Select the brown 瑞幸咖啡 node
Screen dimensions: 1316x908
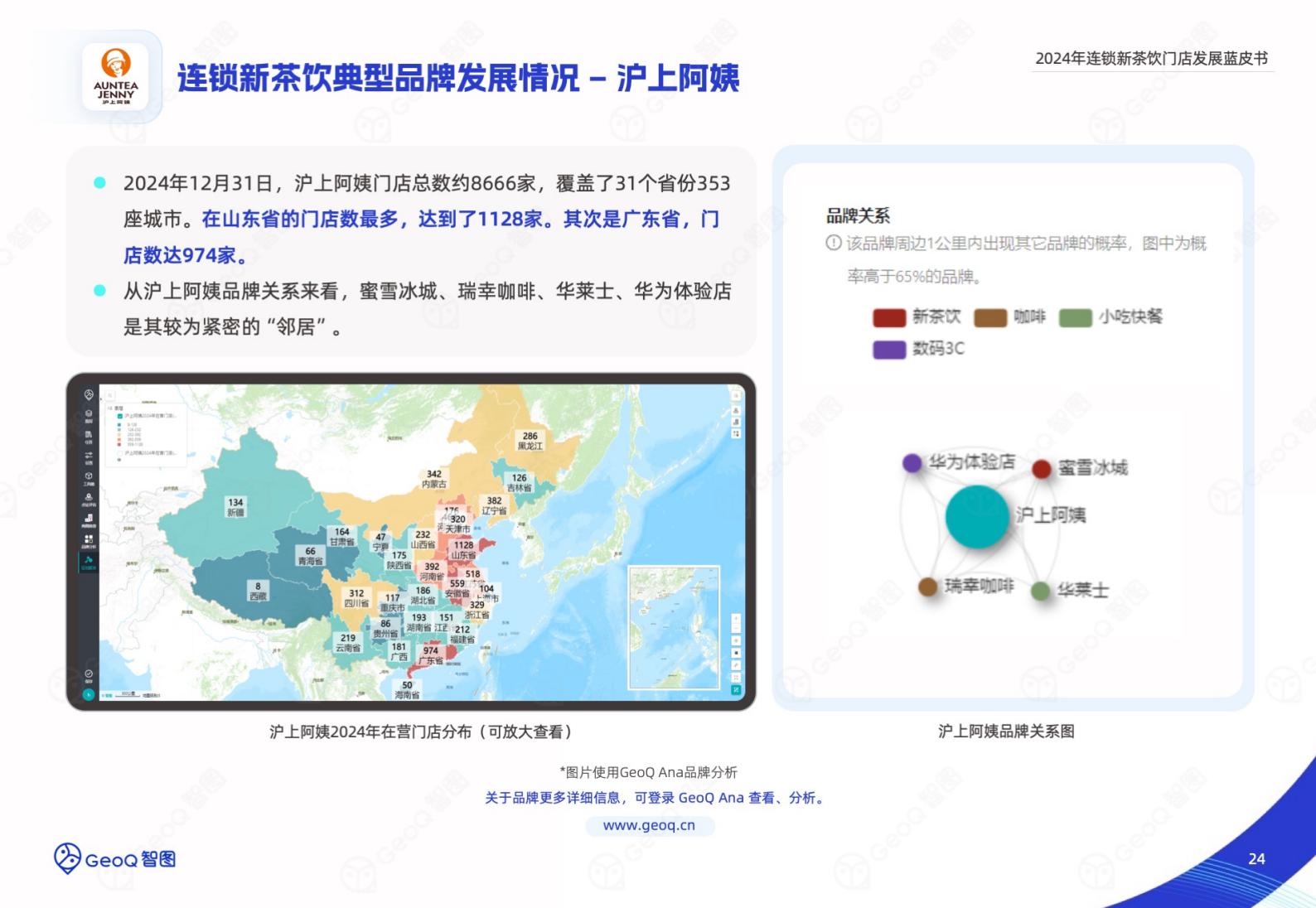point(928,587)
